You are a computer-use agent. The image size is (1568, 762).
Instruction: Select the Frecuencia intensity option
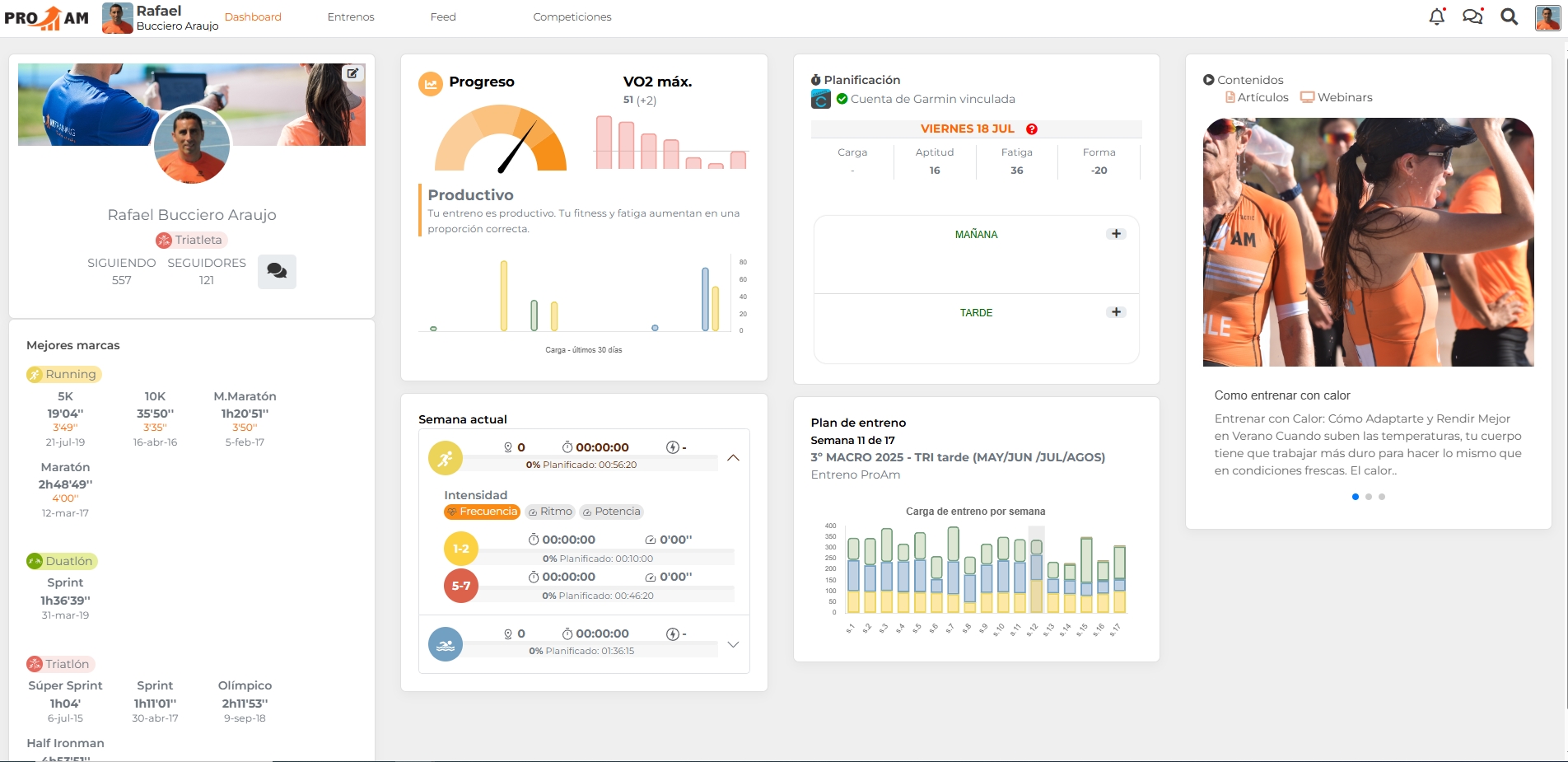(482, 512)
